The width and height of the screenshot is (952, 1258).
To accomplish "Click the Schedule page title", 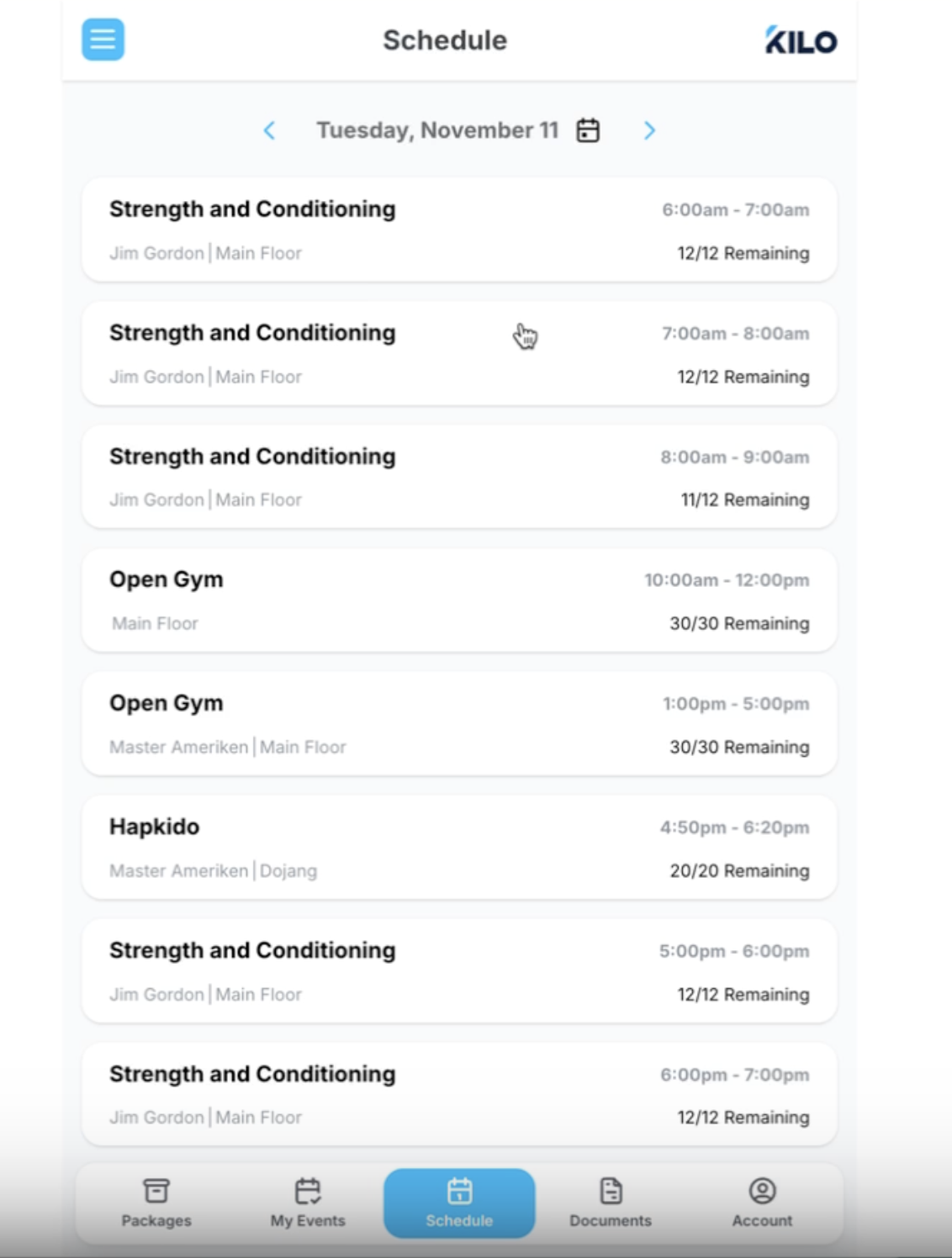I will point(445,40).
